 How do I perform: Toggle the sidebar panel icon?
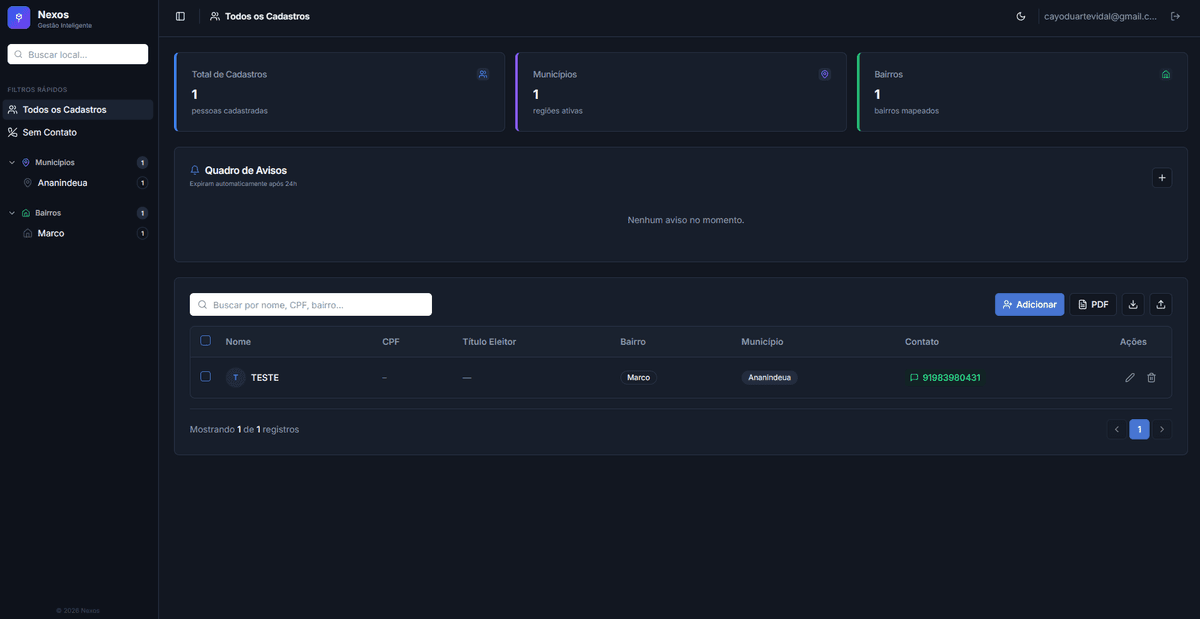pyautogui.click(x=180, y=16)
